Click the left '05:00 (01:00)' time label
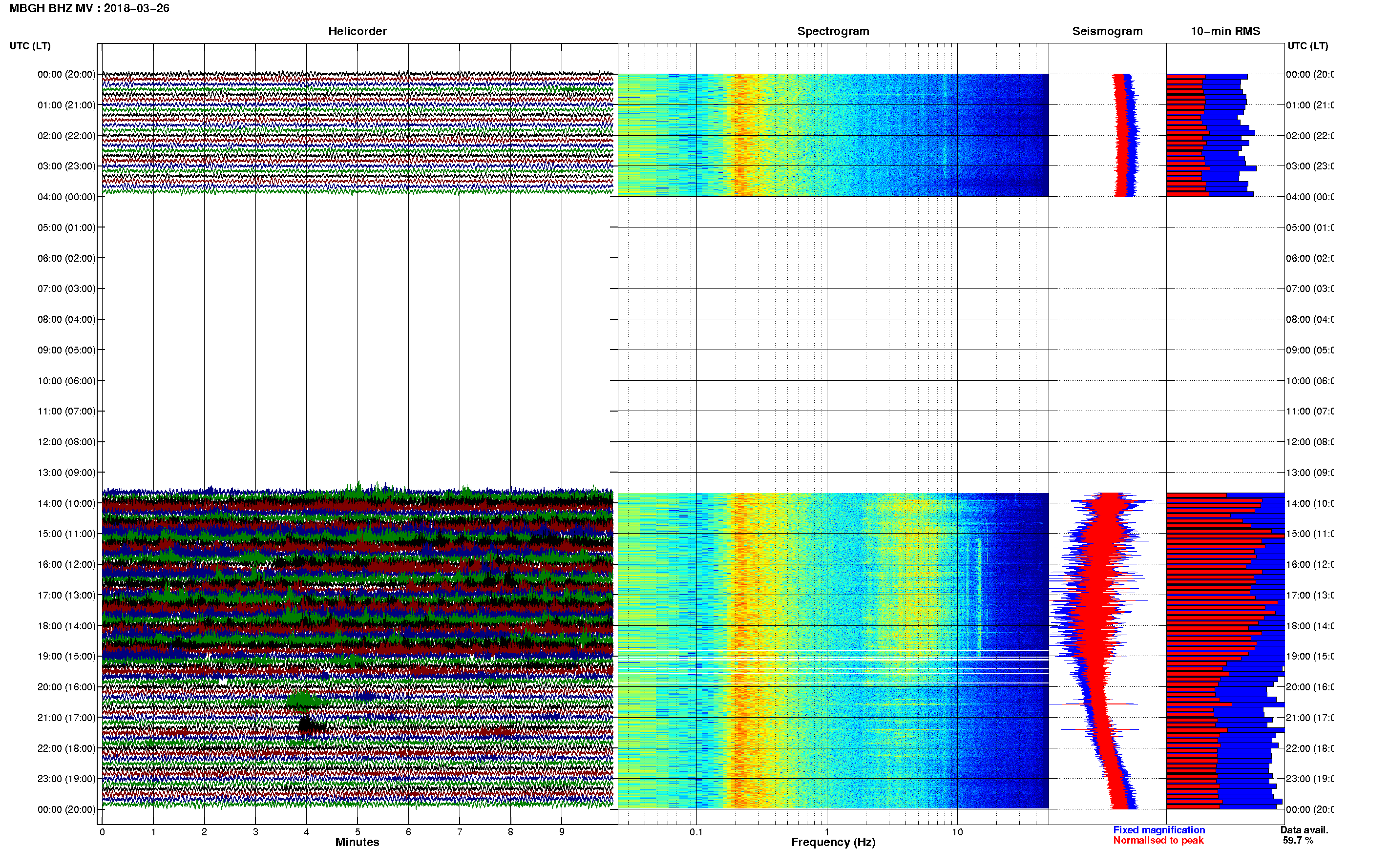This screenshot has height=868, width=1389. [66, 227]
